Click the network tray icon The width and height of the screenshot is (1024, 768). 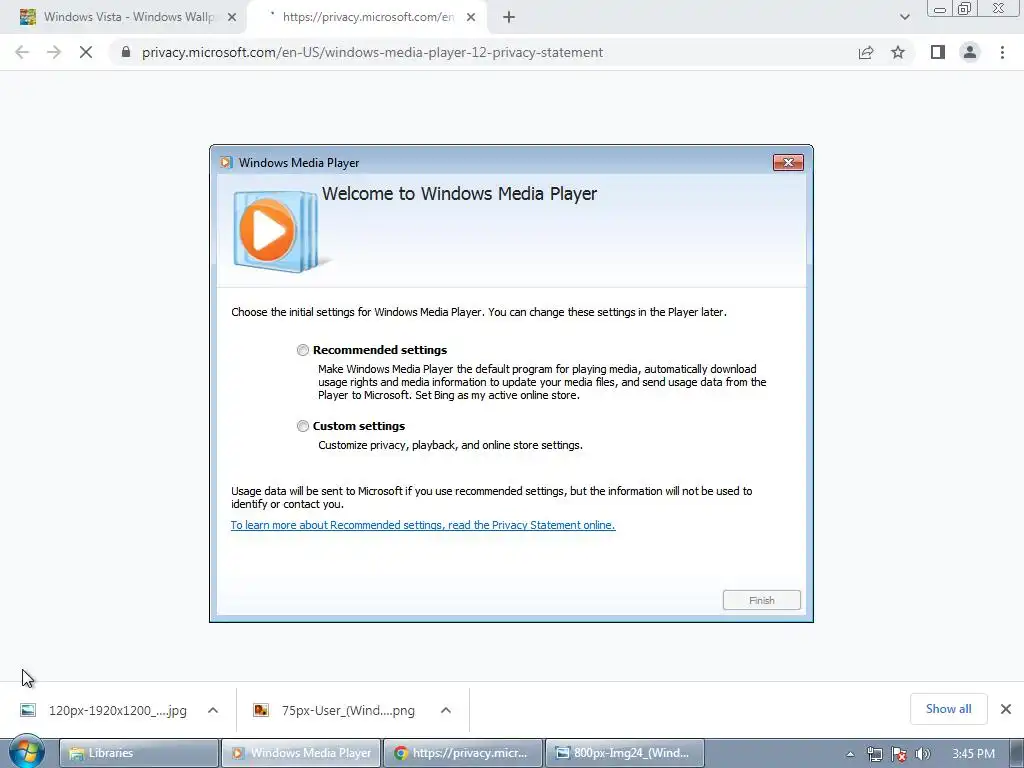tap(874, 754)
